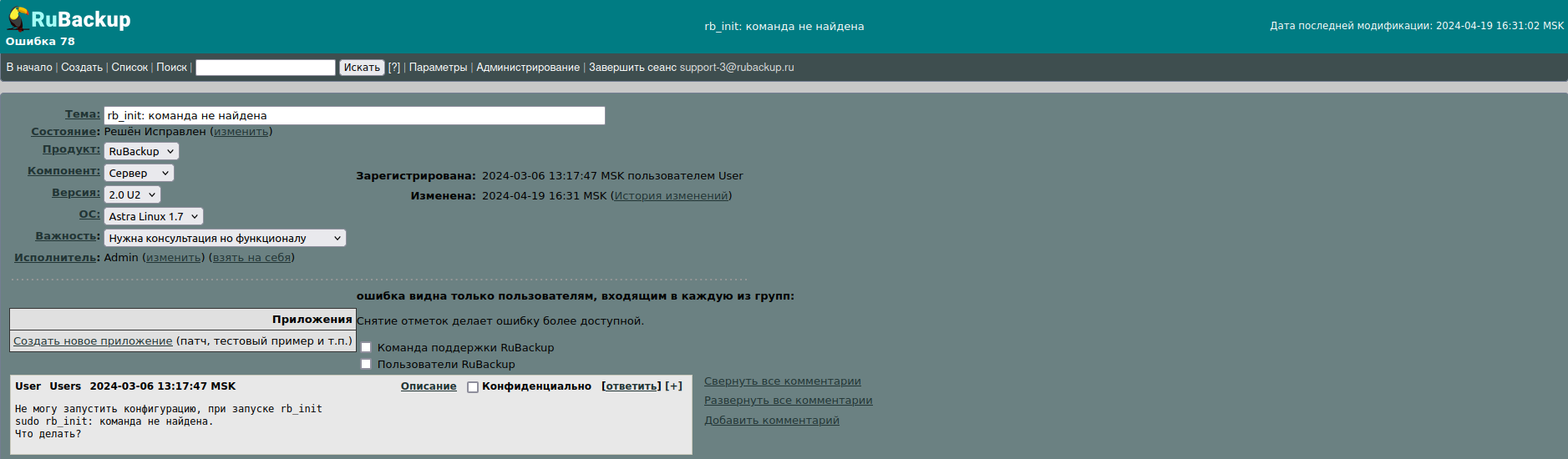Open the 'В начало' home link
Screen dimensions: 1568x459
click(29, 68)
